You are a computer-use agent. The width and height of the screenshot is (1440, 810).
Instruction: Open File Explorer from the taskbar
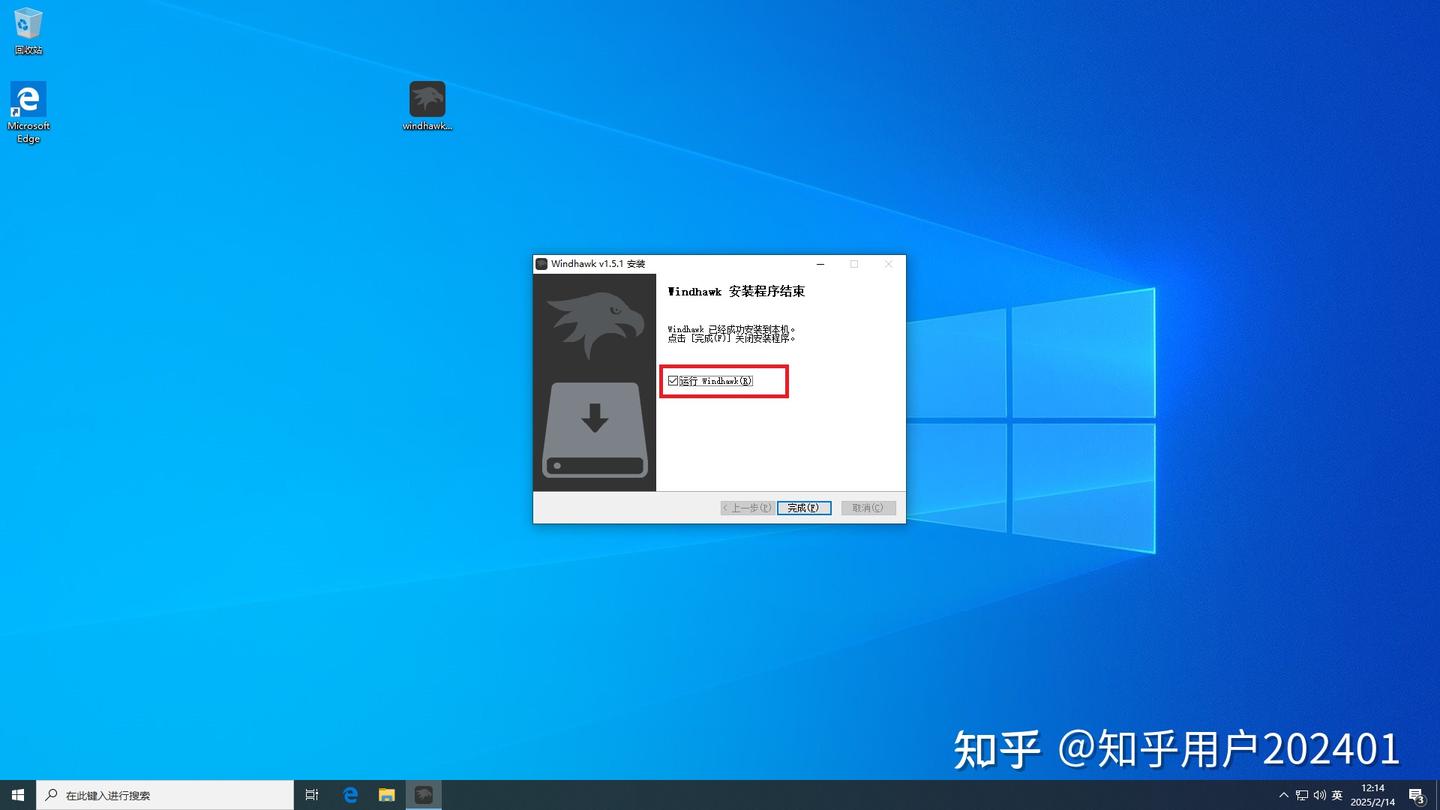387,794
